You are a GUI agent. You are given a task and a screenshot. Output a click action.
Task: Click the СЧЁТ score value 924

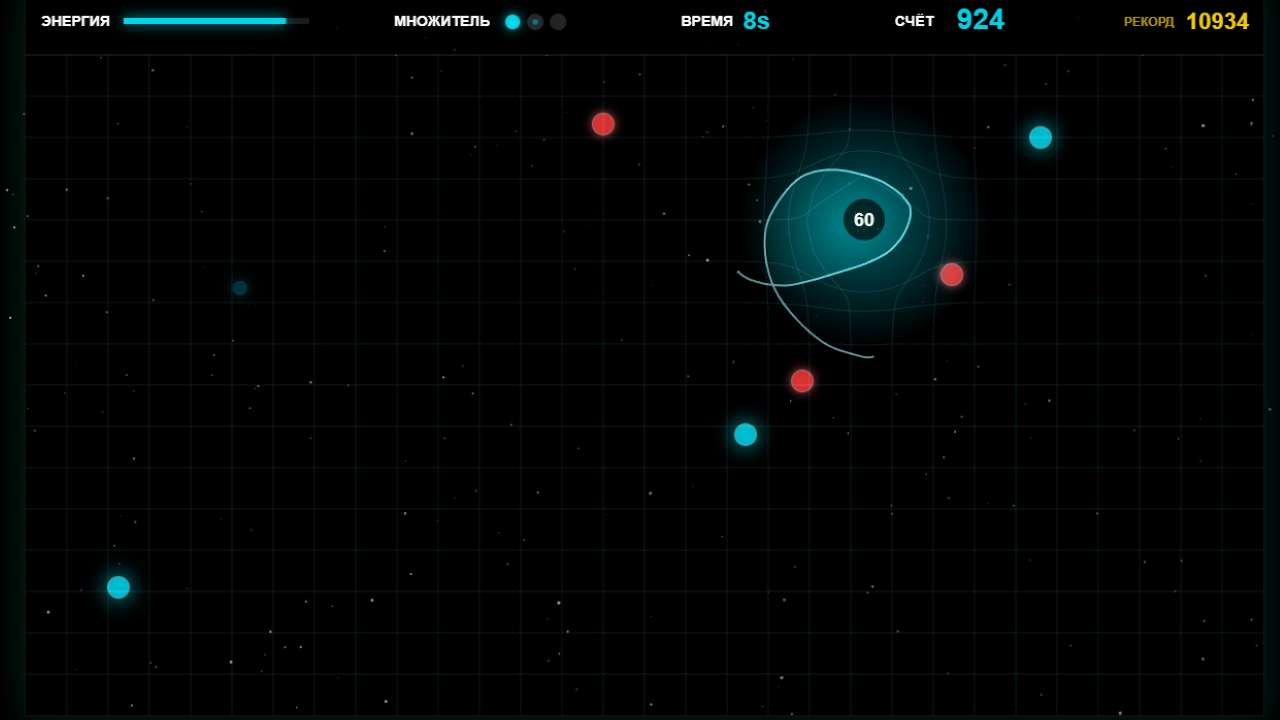click(980, 19)
